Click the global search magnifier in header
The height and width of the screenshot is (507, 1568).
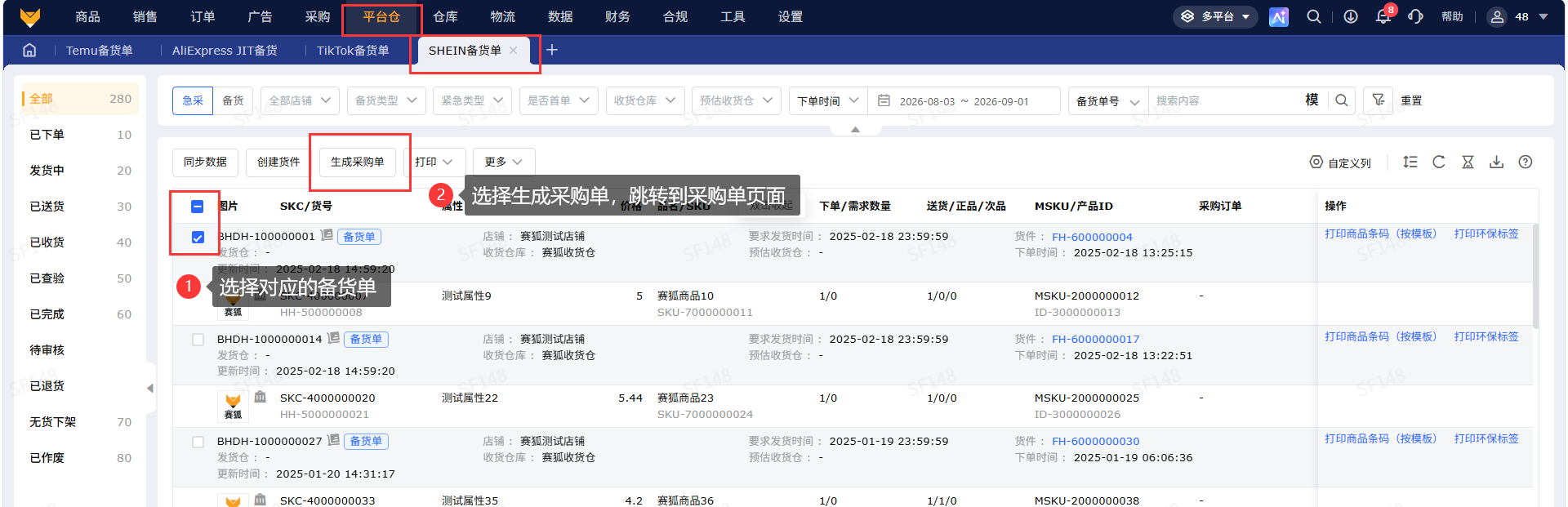tap(1314, 16)
